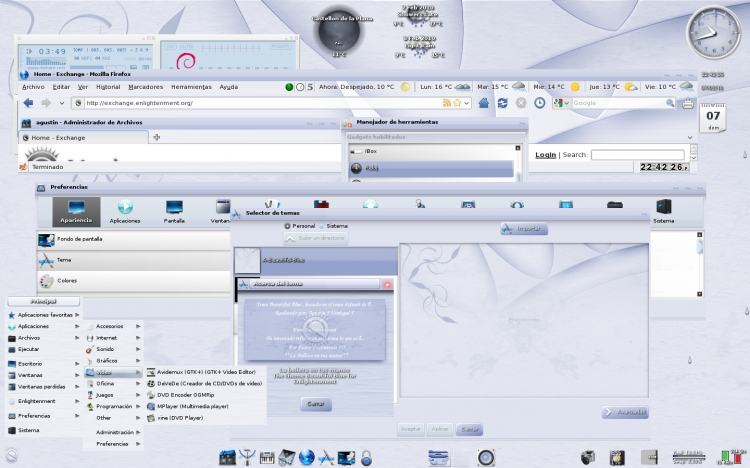Click Firefox address bar URL field
The width and height of the screenshot is (750, 468).
click(x=263, y=103)
